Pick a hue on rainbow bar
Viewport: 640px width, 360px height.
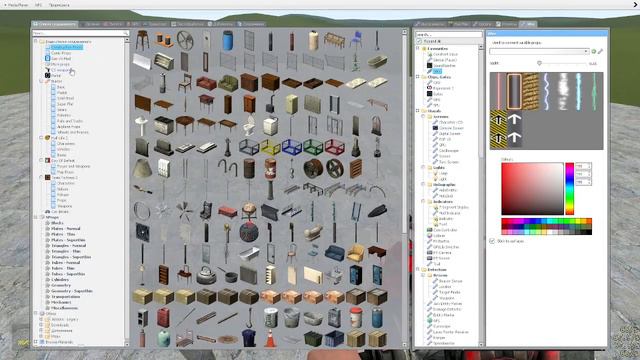click(569, 188)
